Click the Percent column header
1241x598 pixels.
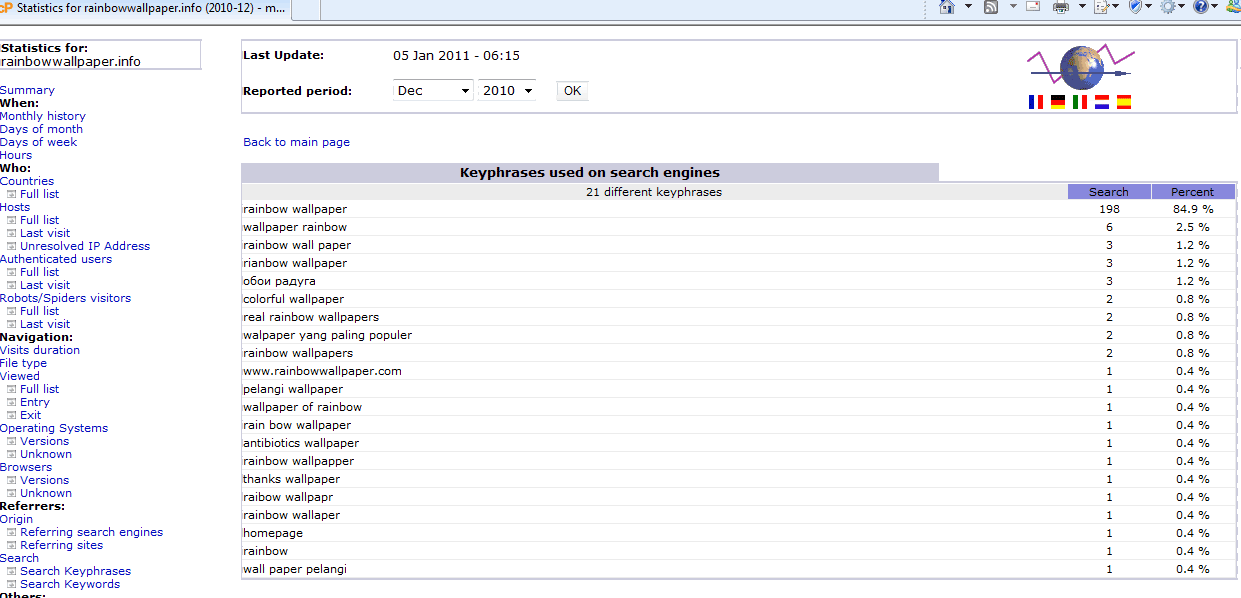(x=1192, y=192)
